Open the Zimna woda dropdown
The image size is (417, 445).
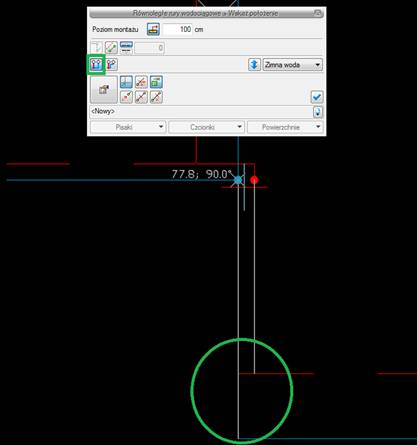point(293,65)
